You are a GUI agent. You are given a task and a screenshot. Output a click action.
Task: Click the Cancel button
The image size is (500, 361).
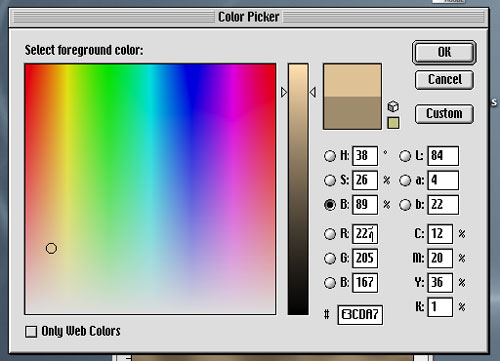(444, 80)
